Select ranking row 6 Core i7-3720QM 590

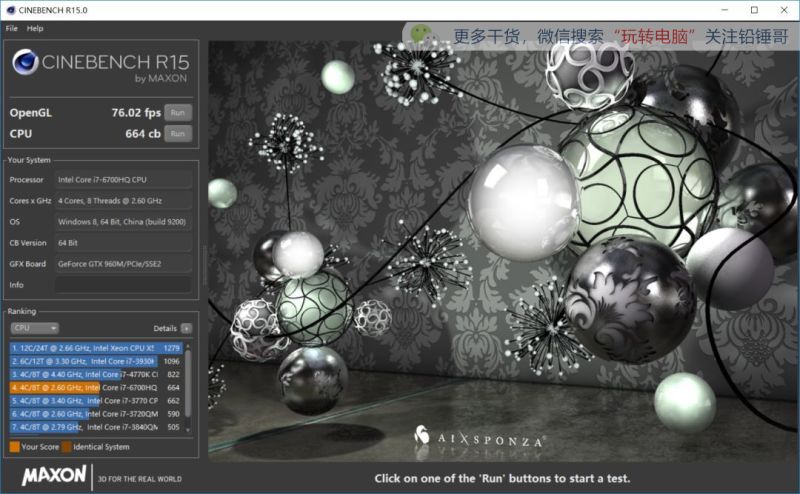click(x=96, y=414)
